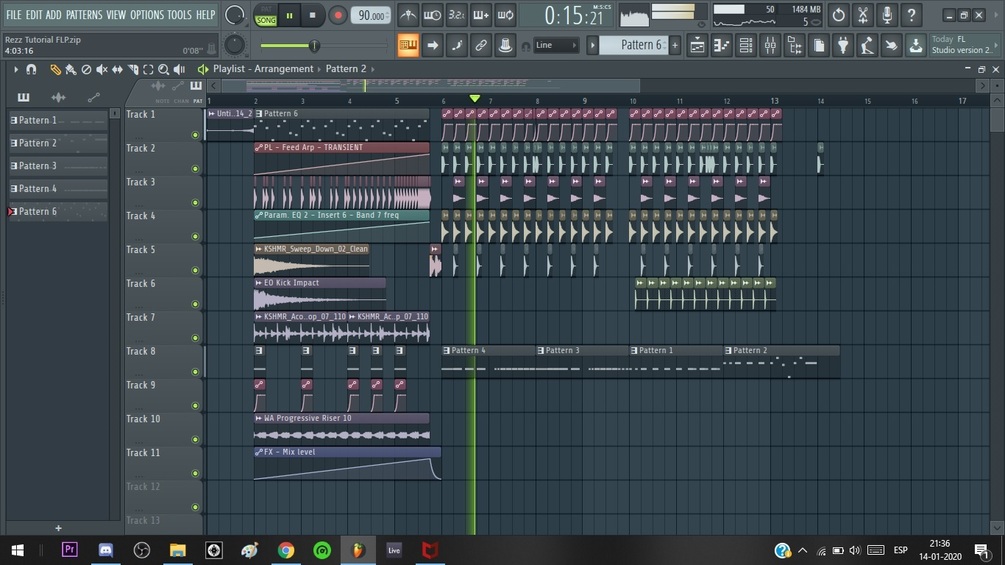The image size is (1005, 565).
Task: Select Pattern 1 in the picker list
Action: tap(58, 120)
